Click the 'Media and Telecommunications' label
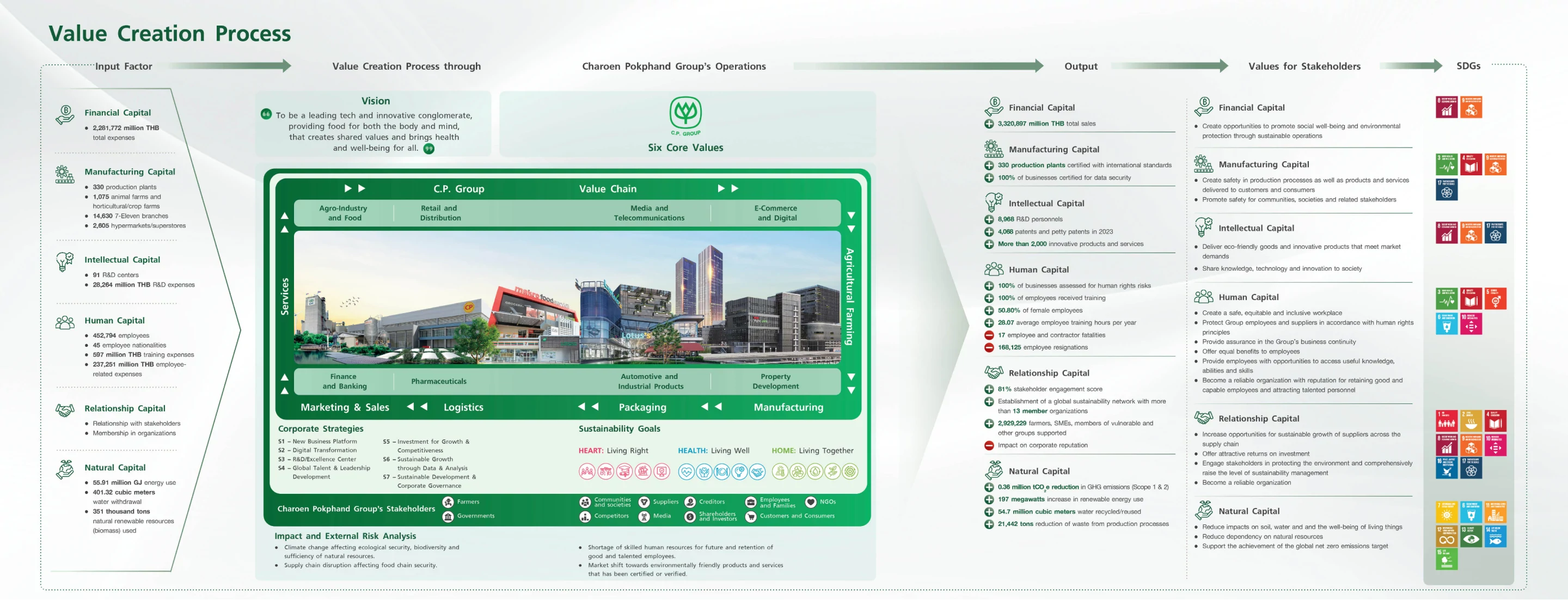 tap(649, 213)
